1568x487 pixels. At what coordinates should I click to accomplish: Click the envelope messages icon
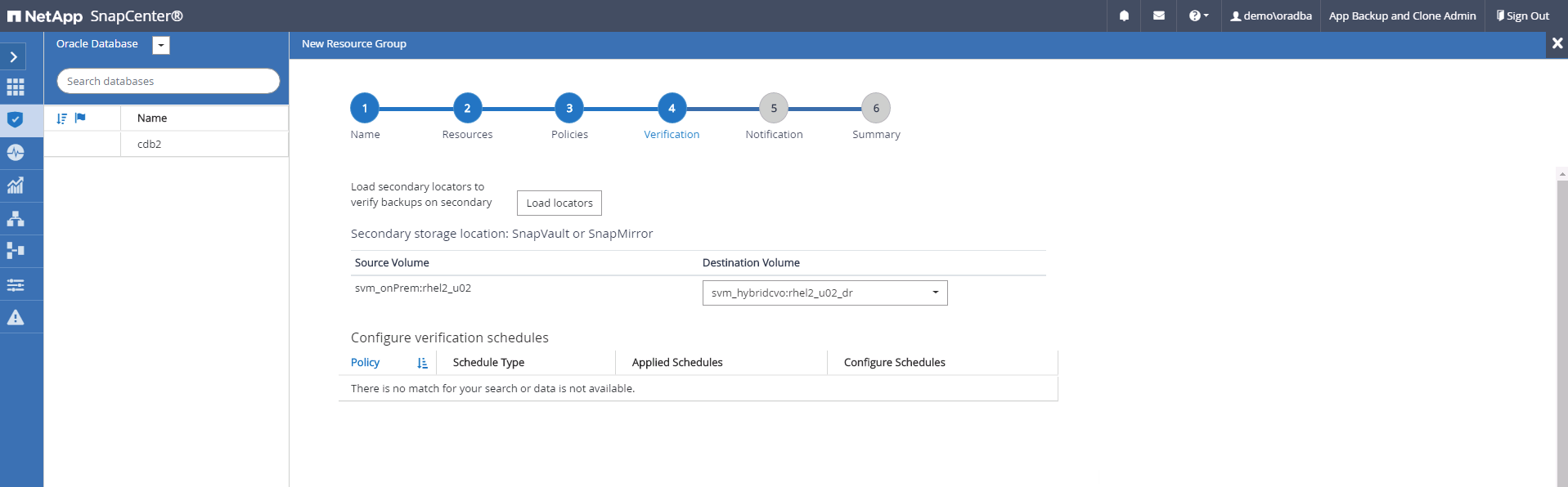[1159, 16]
